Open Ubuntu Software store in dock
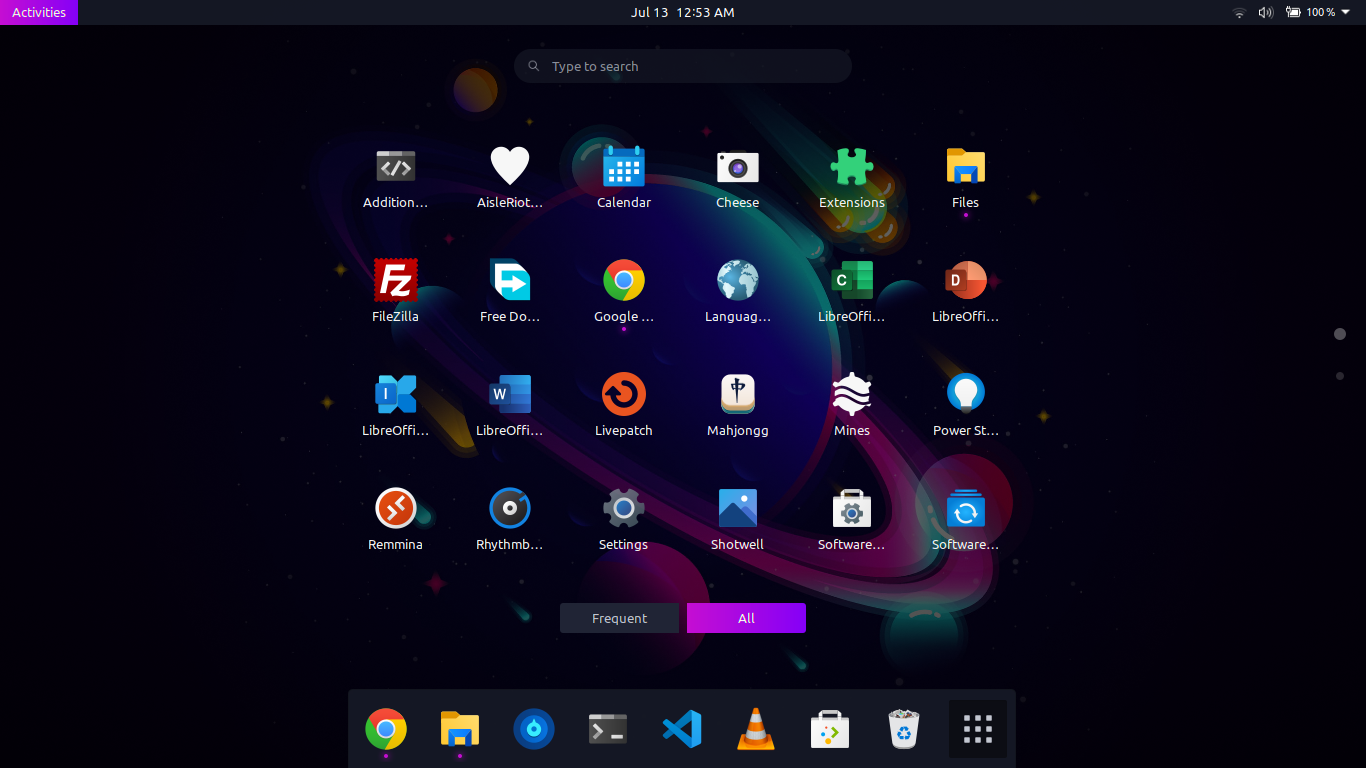The image size is (1366, 768). click(830, 729)
